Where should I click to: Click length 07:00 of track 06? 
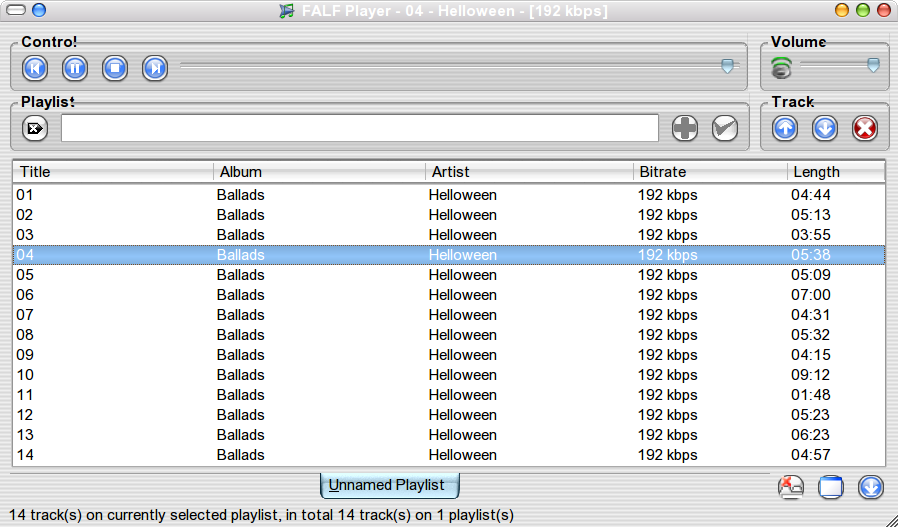(x=810, y=295)
